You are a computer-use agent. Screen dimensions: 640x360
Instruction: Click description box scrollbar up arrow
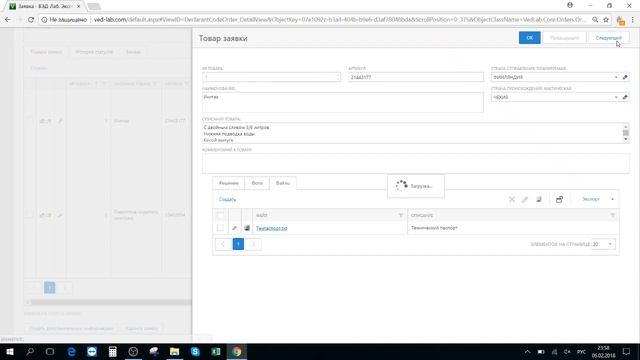tap(626, 126)
